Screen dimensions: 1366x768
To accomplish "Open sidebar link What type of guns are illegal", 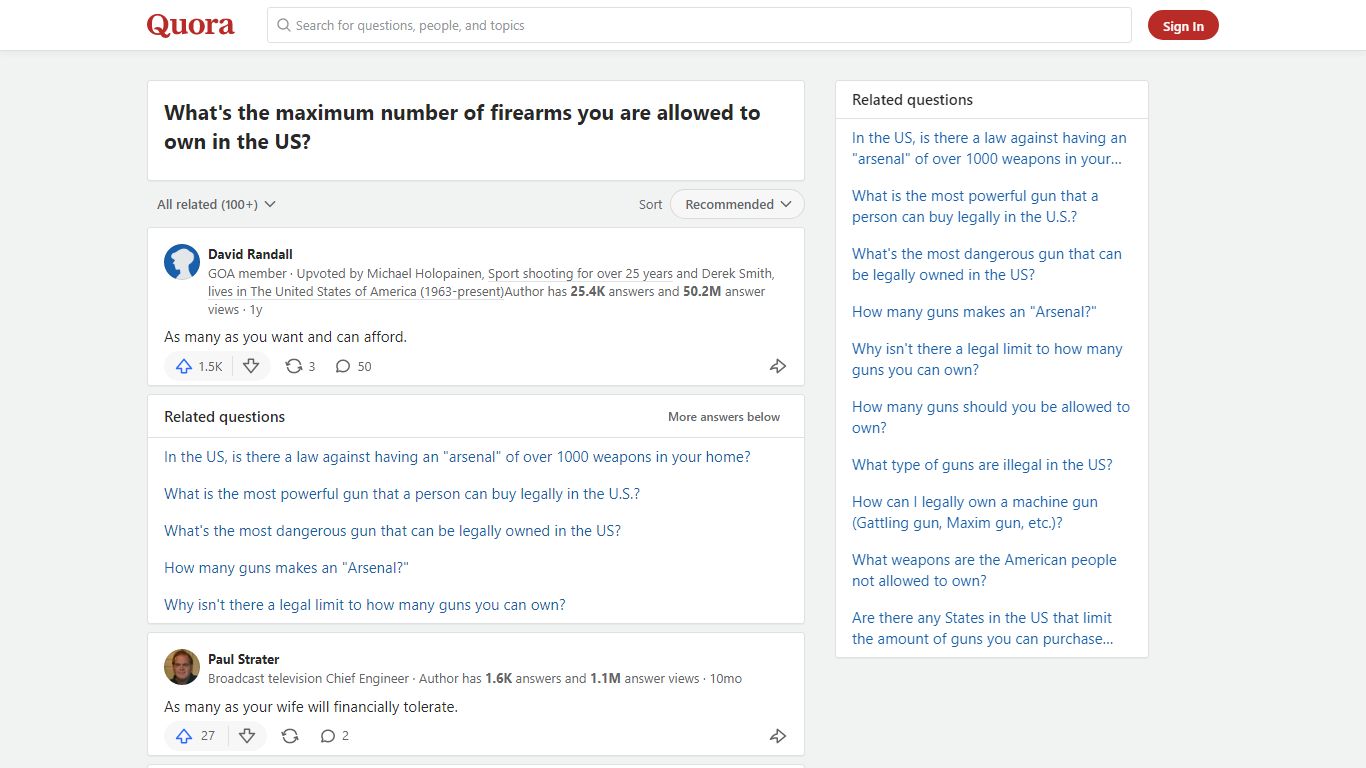I will [x=982, y=465].
